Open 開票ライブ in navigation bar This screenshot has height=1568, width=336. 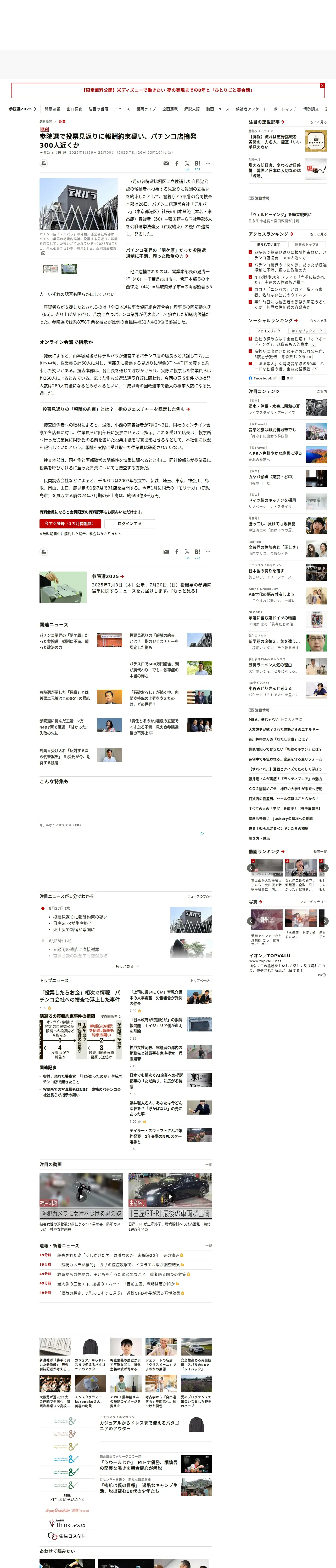pos(146,109)
